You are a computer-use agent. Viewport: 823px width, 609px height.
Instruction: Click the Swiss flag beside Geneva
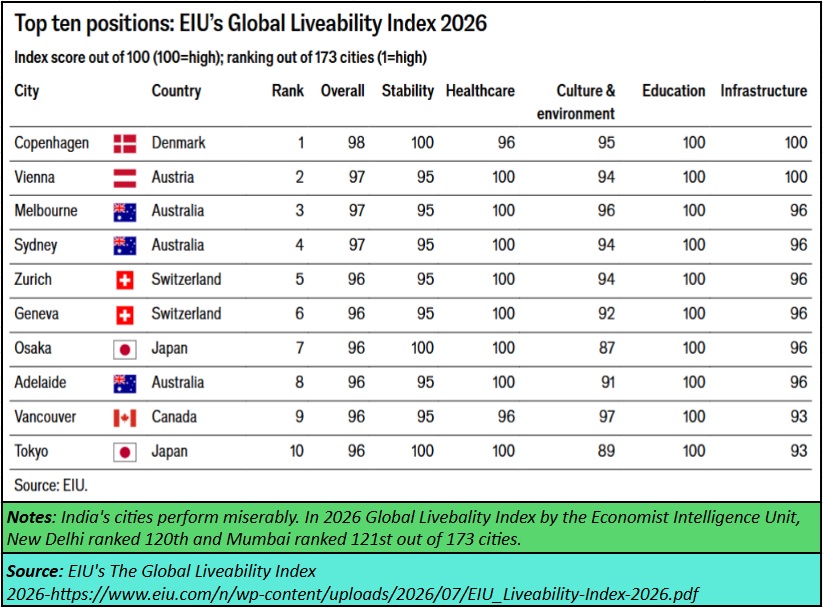click(x=125, y=315)
